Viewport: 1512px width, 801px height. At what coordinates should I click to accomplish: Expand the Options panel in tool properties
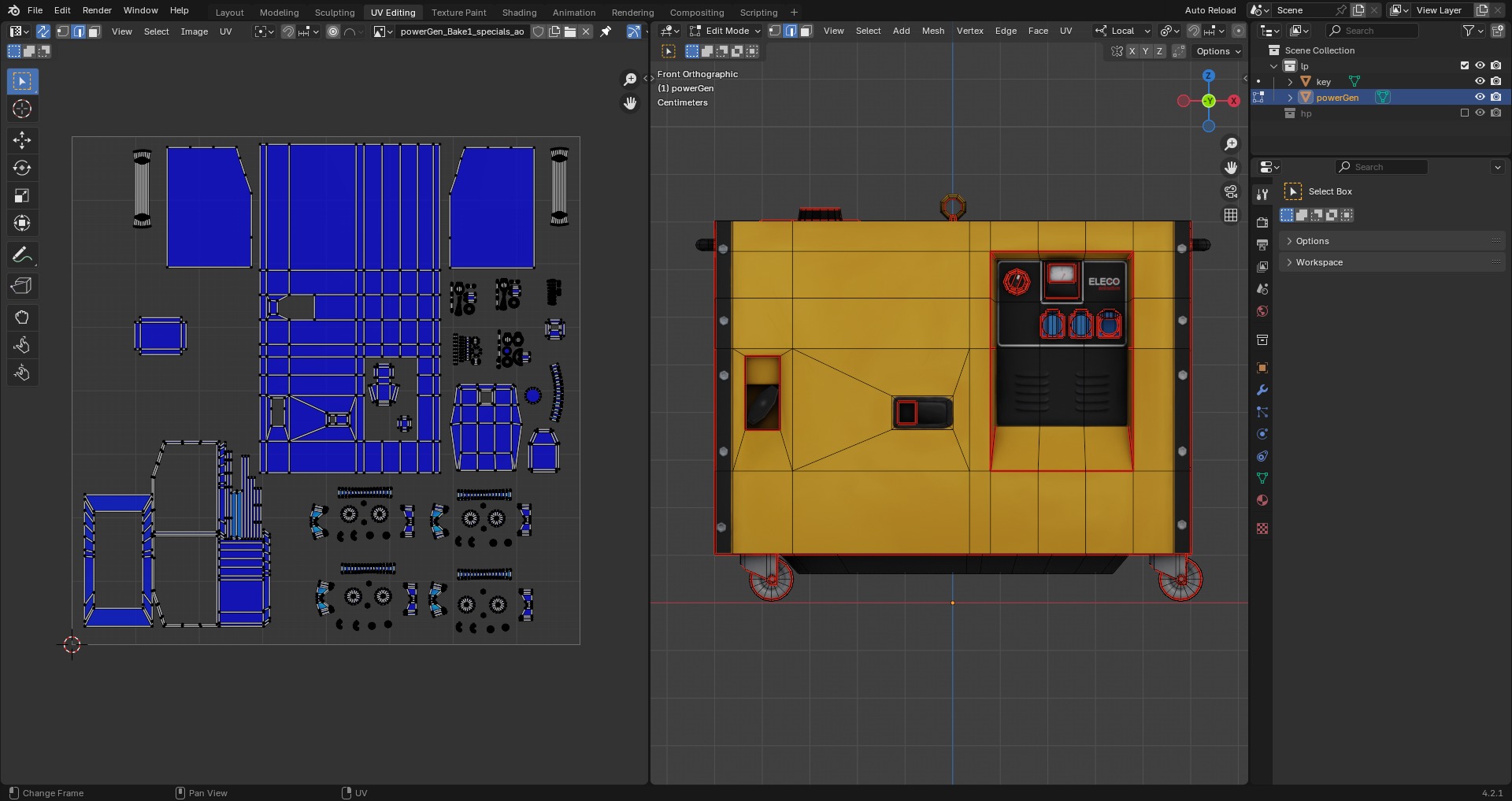click(x=1392, y=241)
